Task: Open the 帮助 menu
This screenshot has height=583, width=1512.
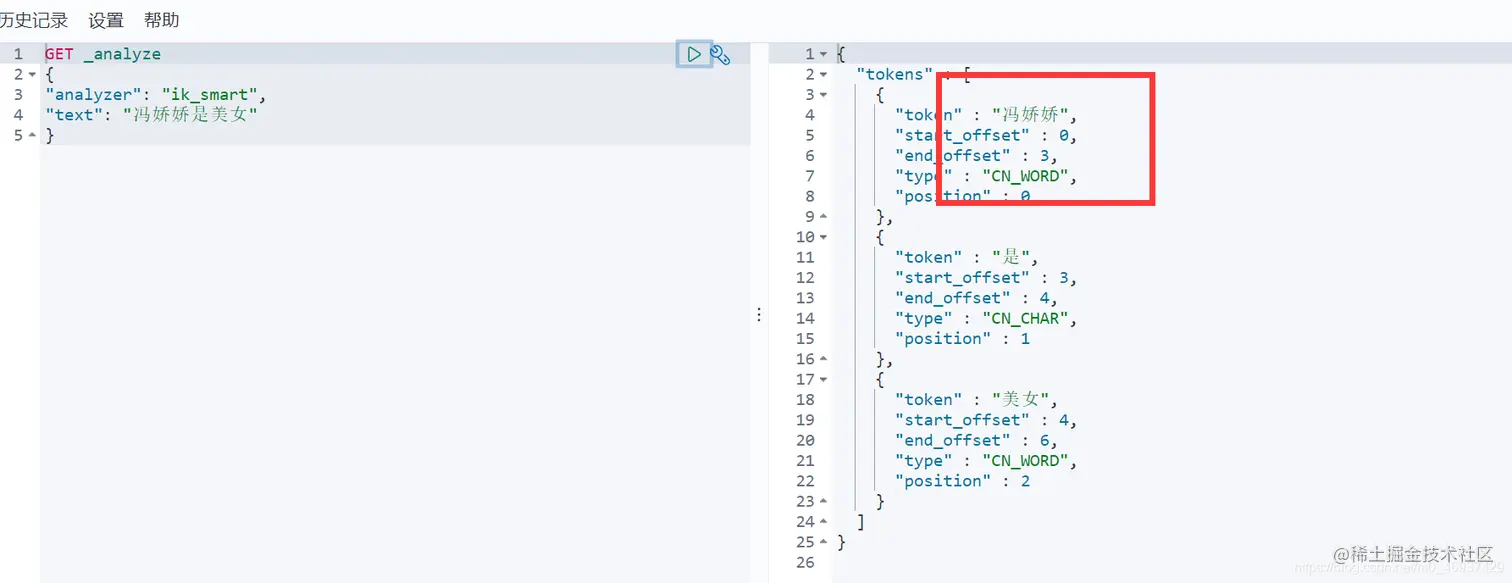Action: (162, 20)
